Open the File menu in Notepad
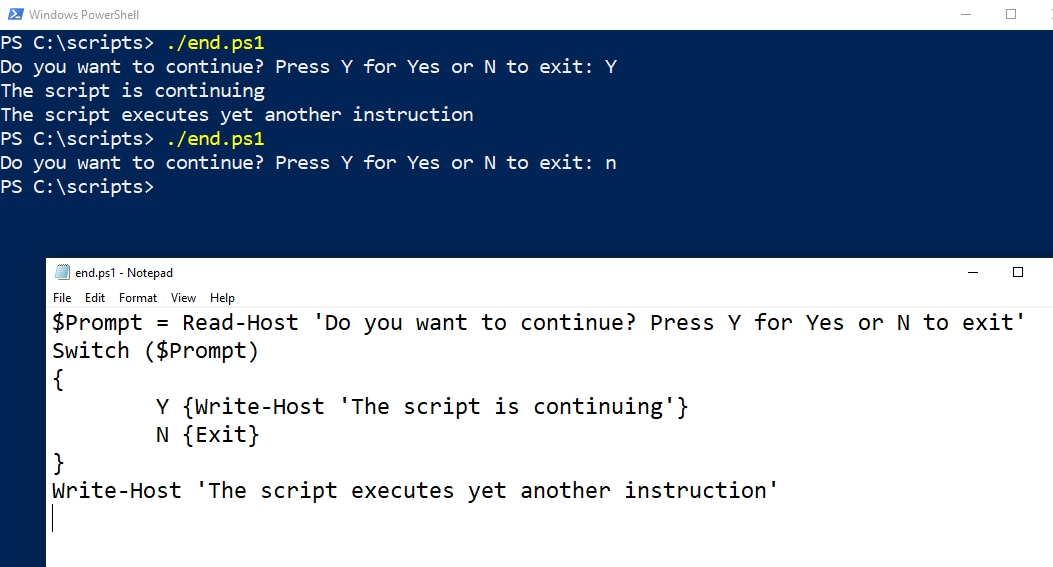The width and height of the screenshot is (1053, 567). [x=62, y=298]
